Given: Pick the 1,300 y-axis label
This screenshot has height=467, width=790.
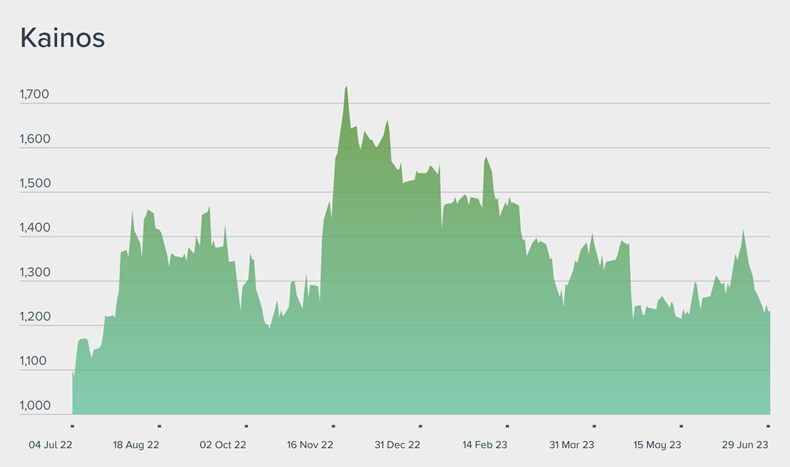Looking at the screenshot, I should pyautogui.click(x=34, y=273).
